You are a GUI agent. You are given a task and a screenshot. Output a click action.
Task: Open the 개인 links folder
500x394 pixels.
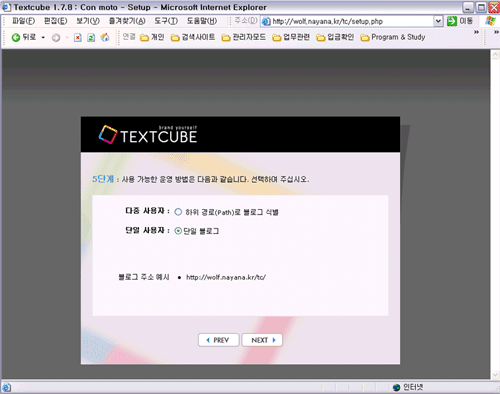click(x=152, y=37)
